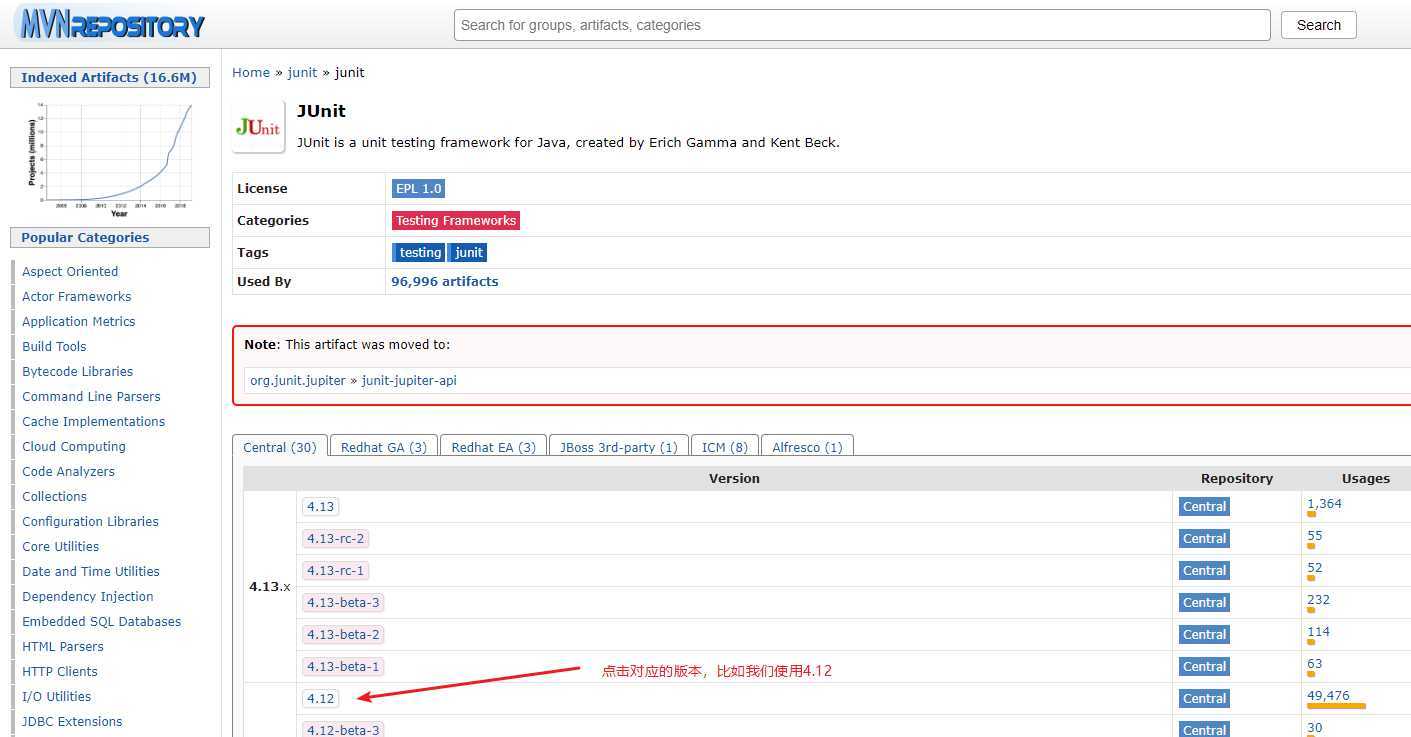
Task: Switch to the JBoss 3rd-party (1) tab
Action: (618, 447)
